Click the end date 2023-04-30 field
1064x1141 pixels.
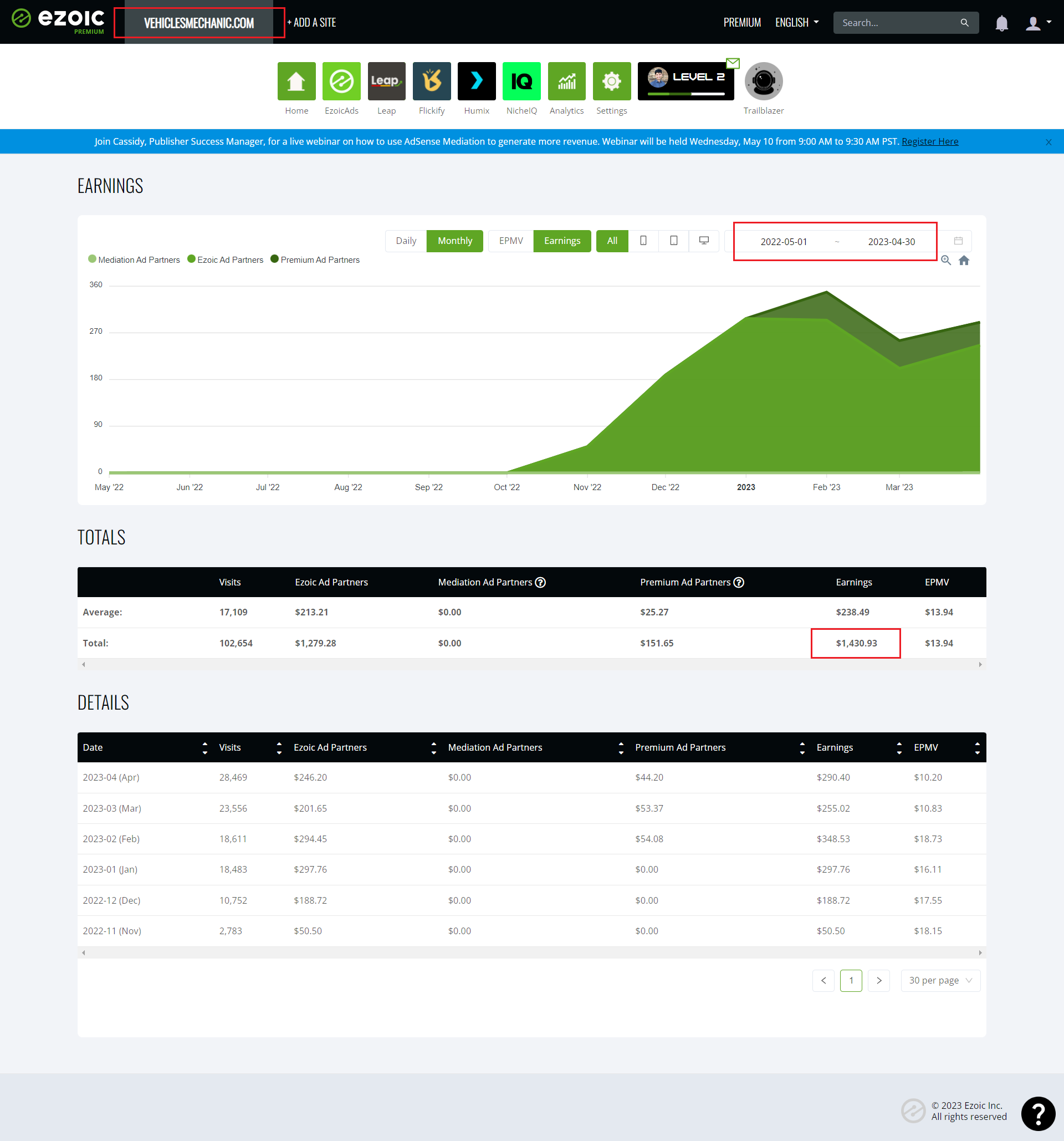pyautogui.click(x=891, y=242)
